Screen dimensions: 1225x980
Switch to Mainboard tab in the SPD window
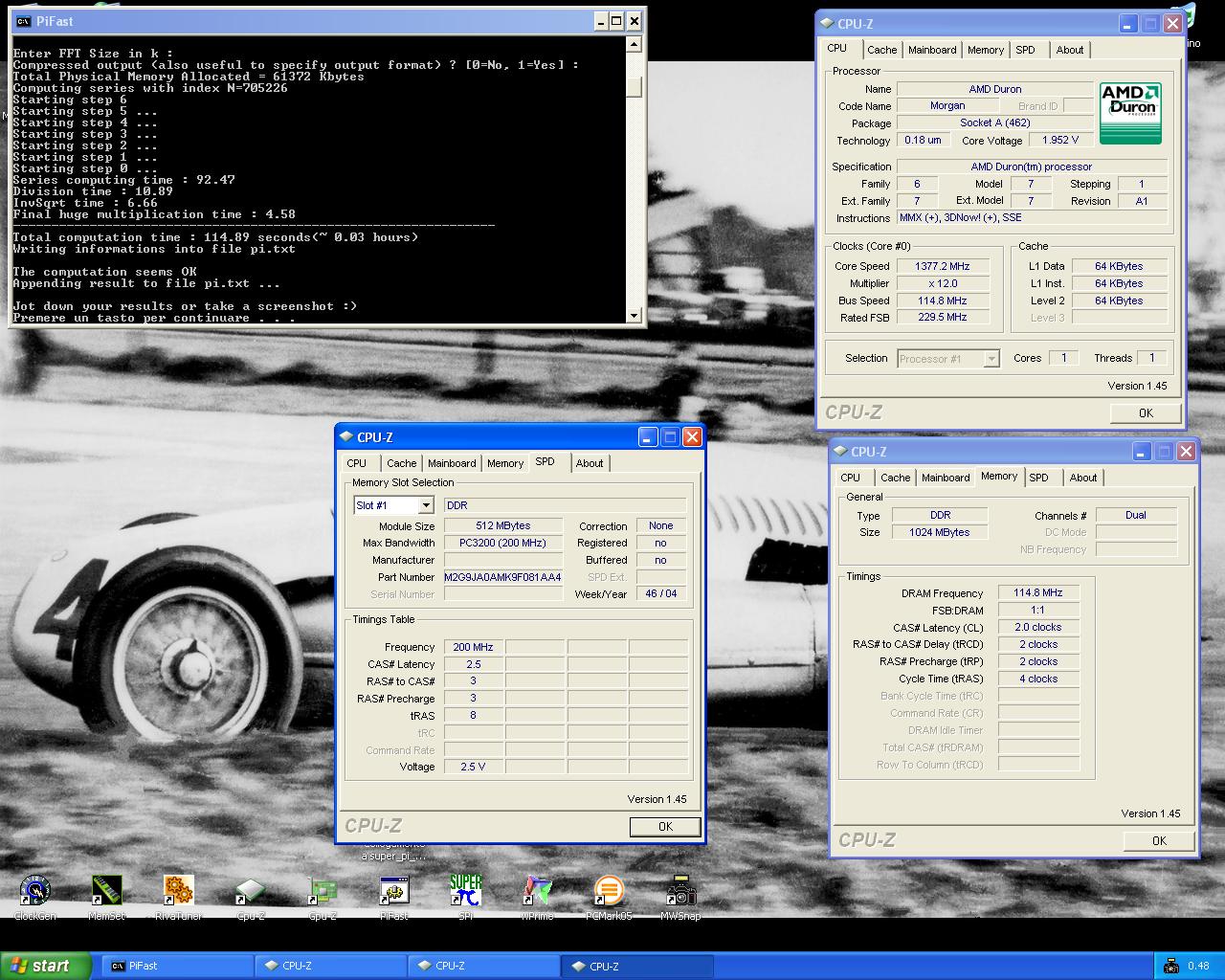click(452, 463)
